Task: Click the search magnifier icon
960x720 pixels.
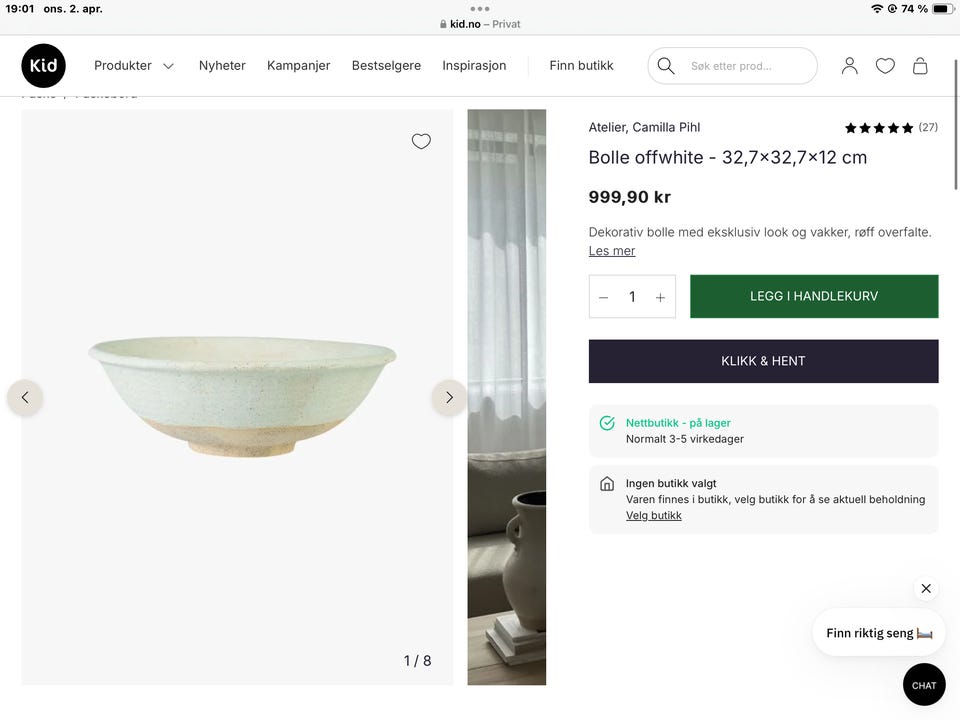Action: pos(666,66)
